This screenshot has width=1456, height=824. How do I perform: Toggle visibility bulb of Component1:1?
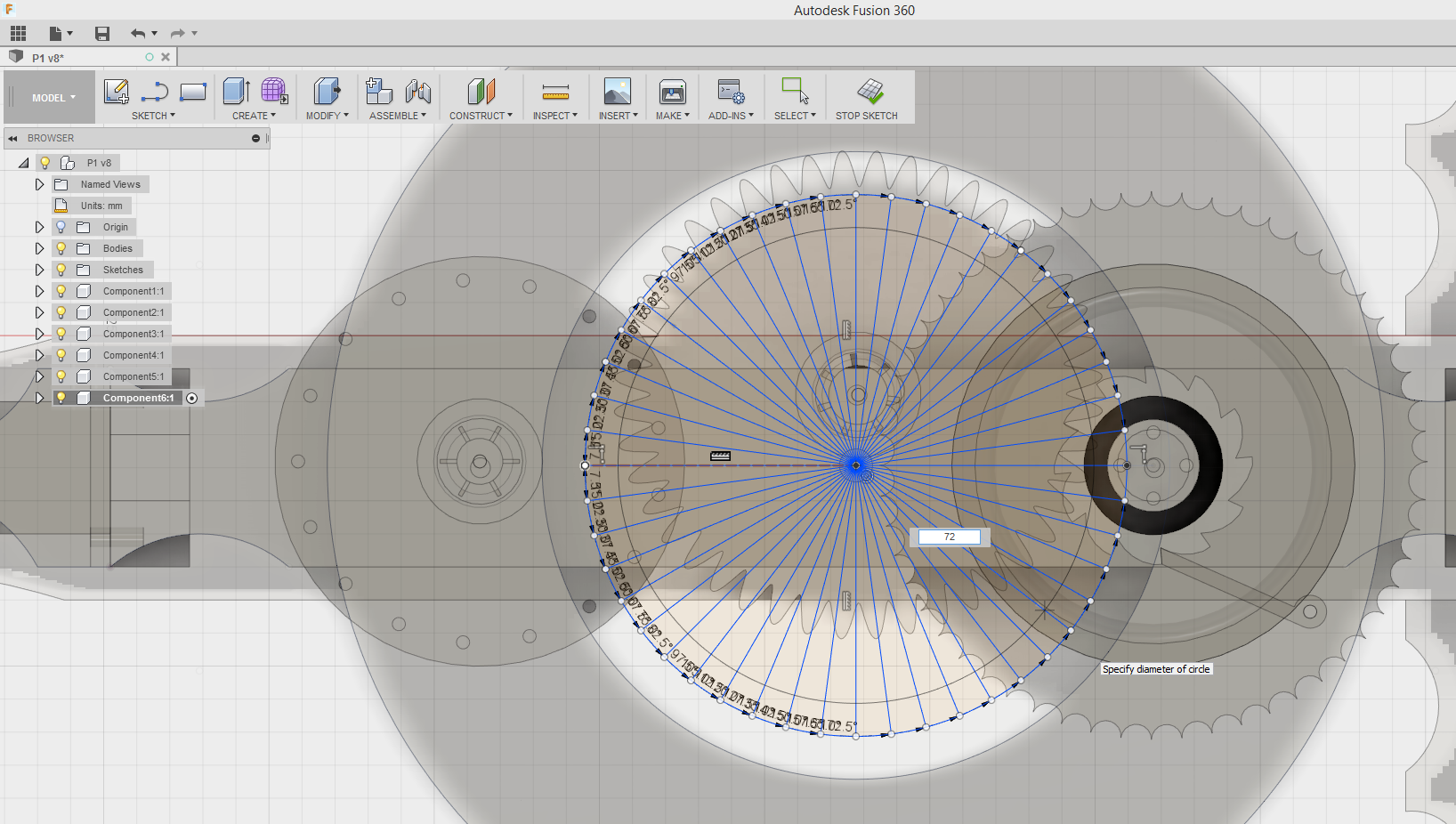click(61, 291)
